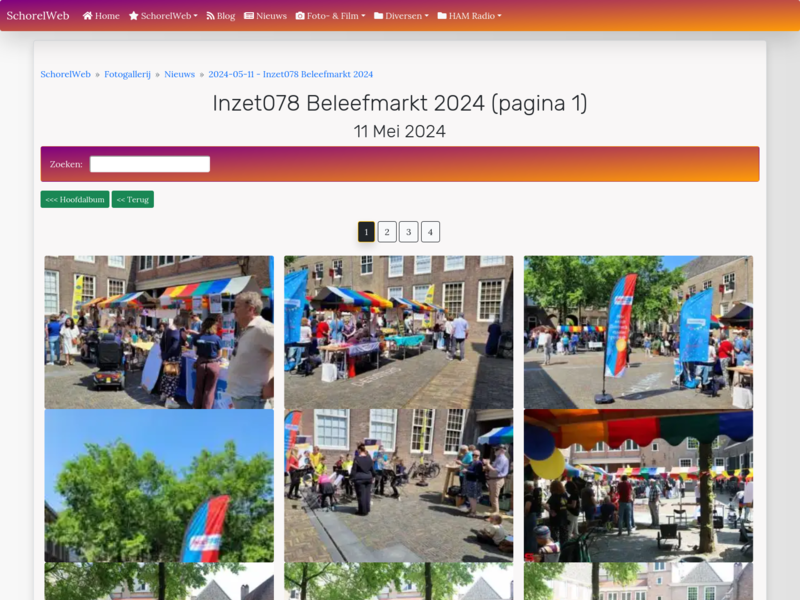Open photo of man in beige shirt at stall
This screenshot has height=600, width=800.
(x=159, y=332)
